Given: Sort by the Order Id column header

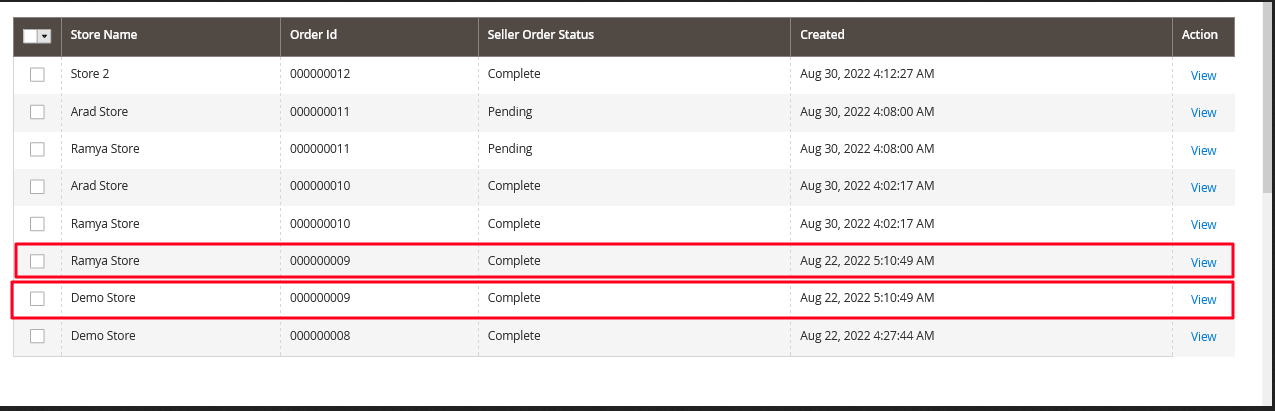Looking at the screenshot, I should pyautogui.click(x=380, y=36).
